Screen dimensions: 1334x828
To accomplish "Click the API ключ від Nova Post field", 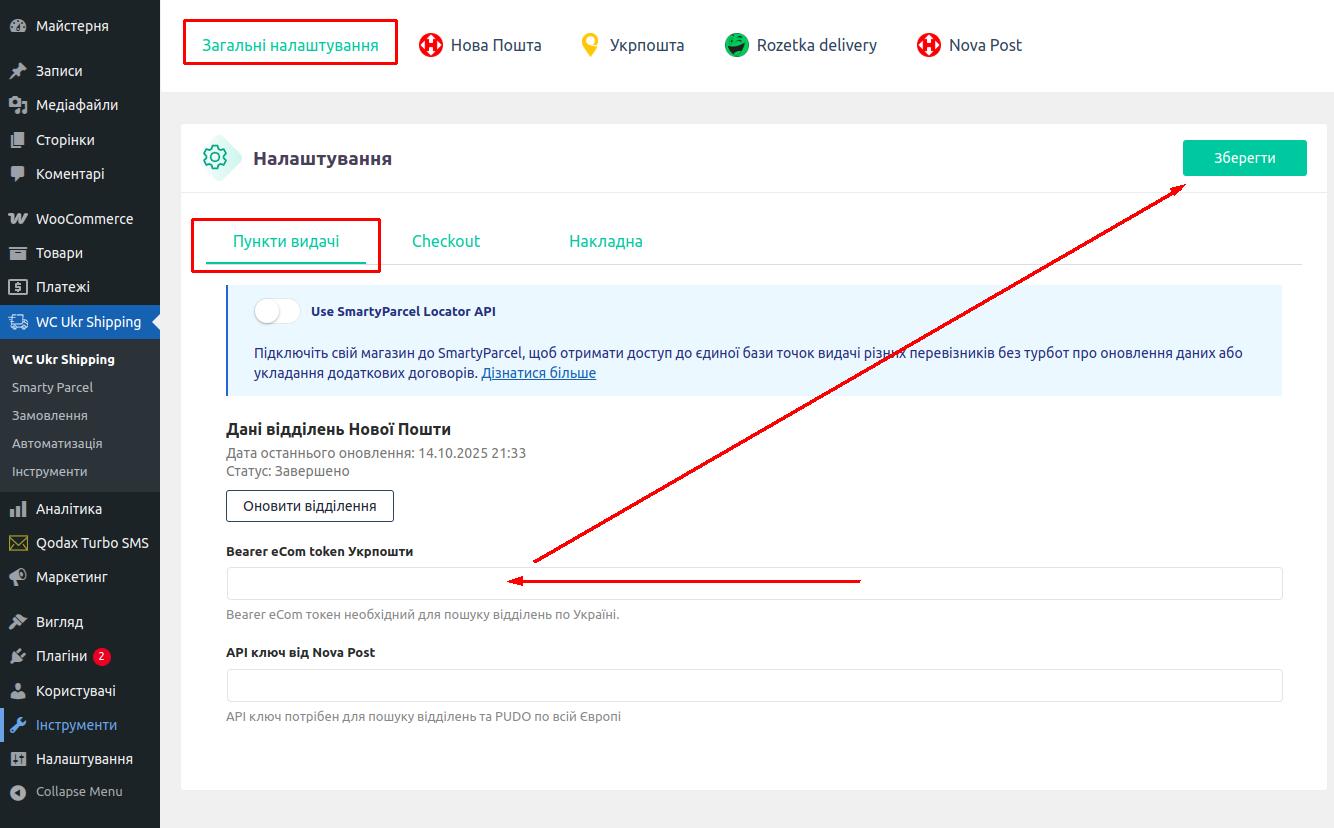I will [754, 686].
